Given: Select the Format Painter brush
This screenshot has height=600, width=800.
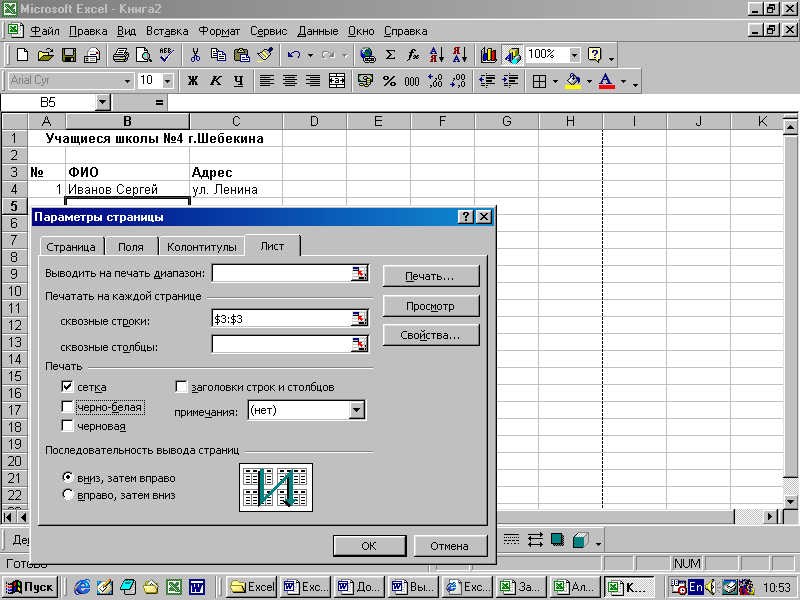Looking at the screenshot, I should (x=265, y=55).
